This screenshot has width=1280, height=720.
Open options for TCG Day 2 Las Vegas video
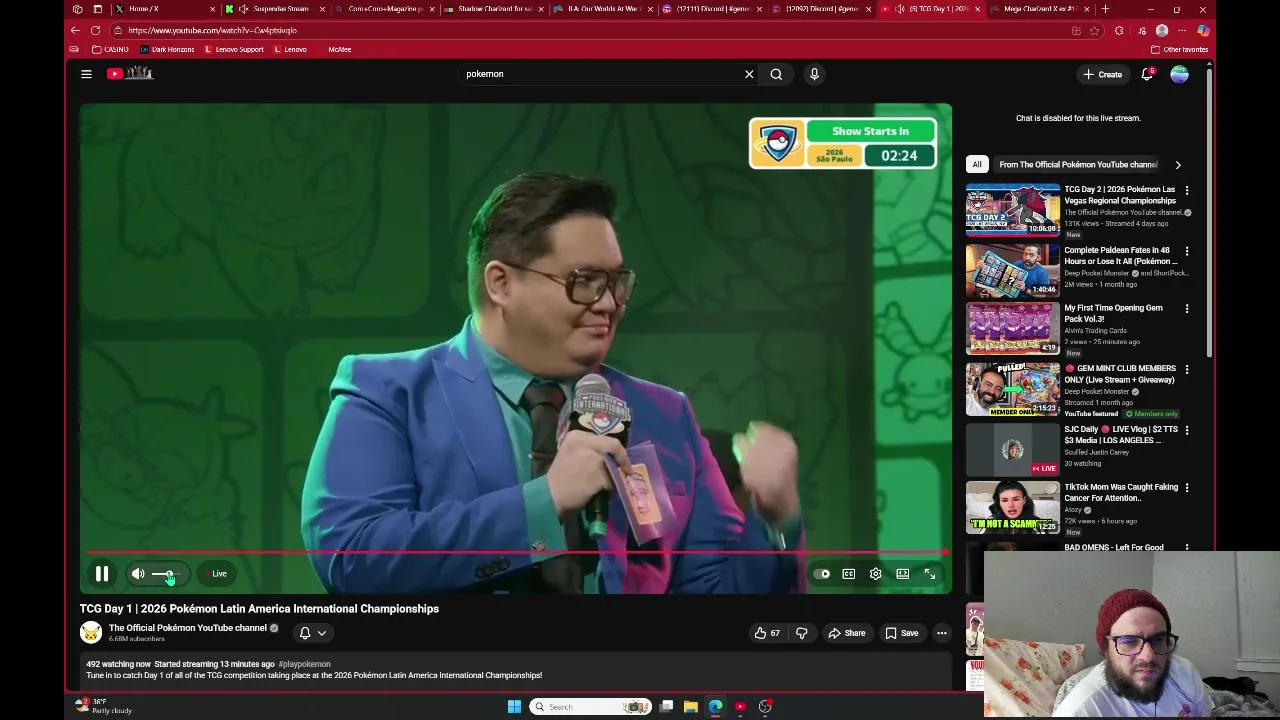click(x=1187, y=190)
